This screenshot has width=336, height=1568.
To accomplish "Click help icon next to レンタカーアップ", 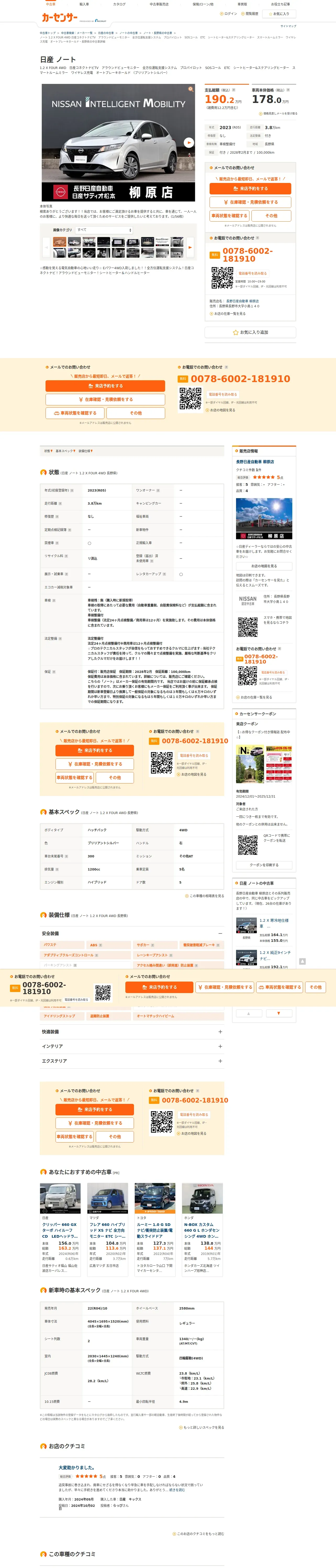I will coord(164,574).
